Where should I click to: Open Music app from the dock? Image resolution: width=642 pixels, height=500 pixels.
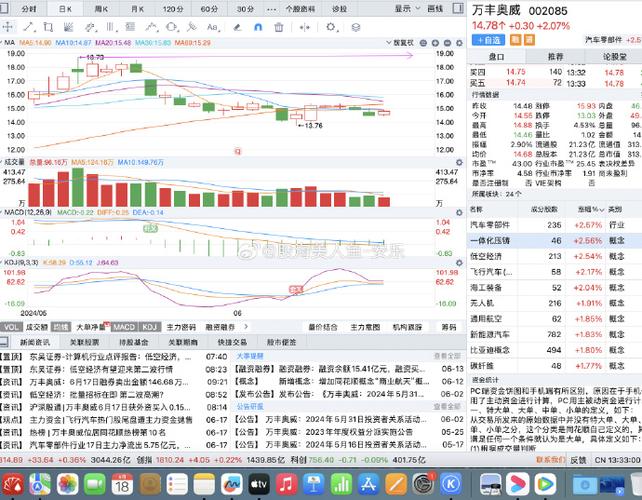(x=287, y=484)
